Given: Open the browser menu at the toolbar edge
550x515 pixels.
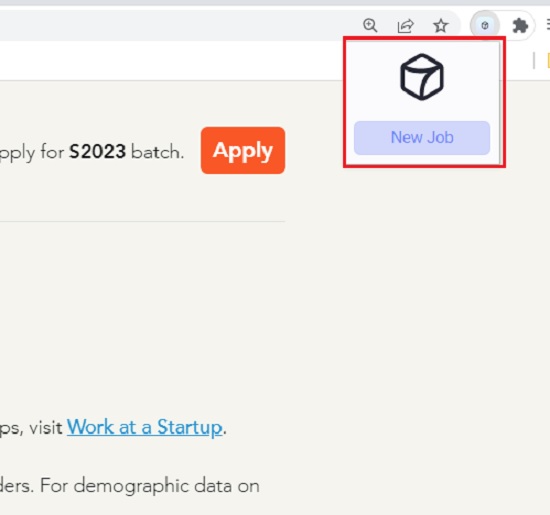Looking at the screenshot, I should click(x=548, y=25).
